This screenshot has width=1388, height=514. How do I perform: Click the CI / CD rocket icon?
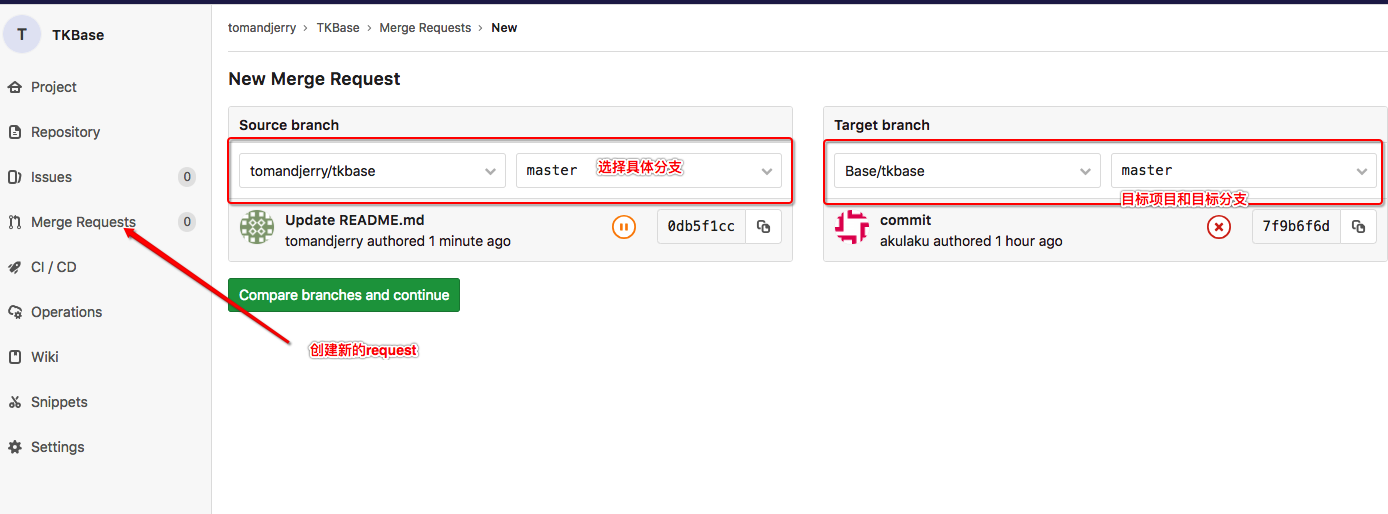15,267
